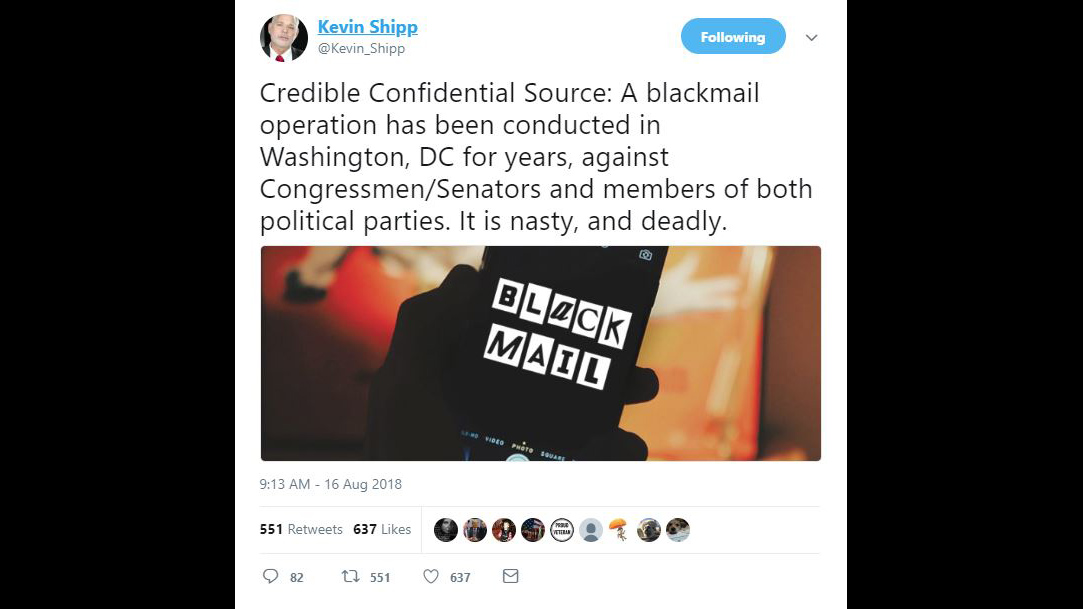Open the 9:13 AM - 16 Aug 2018 timestamp

point(331,484)
